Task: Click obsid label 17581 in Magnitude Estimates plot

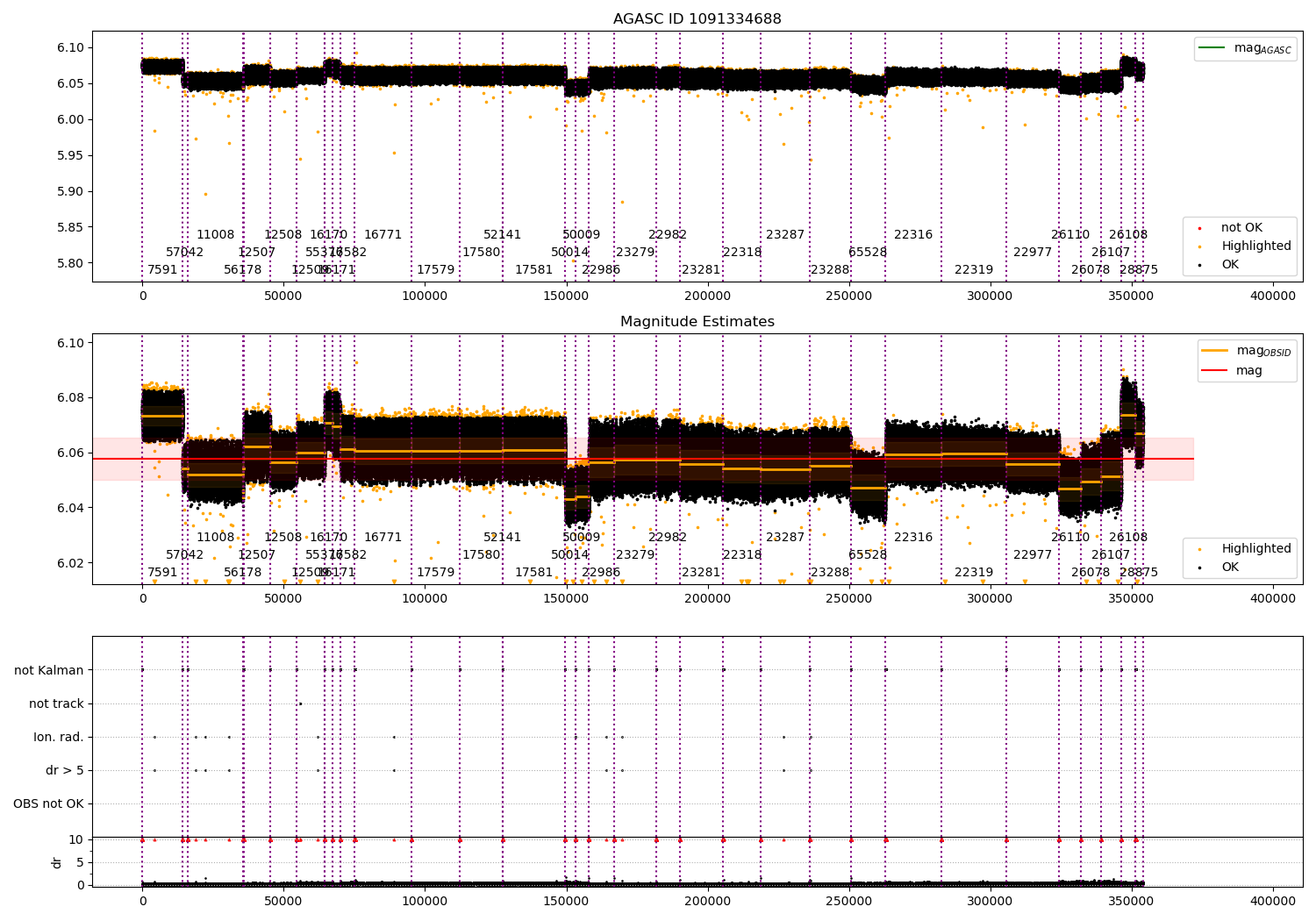Action: pos(533,572)
